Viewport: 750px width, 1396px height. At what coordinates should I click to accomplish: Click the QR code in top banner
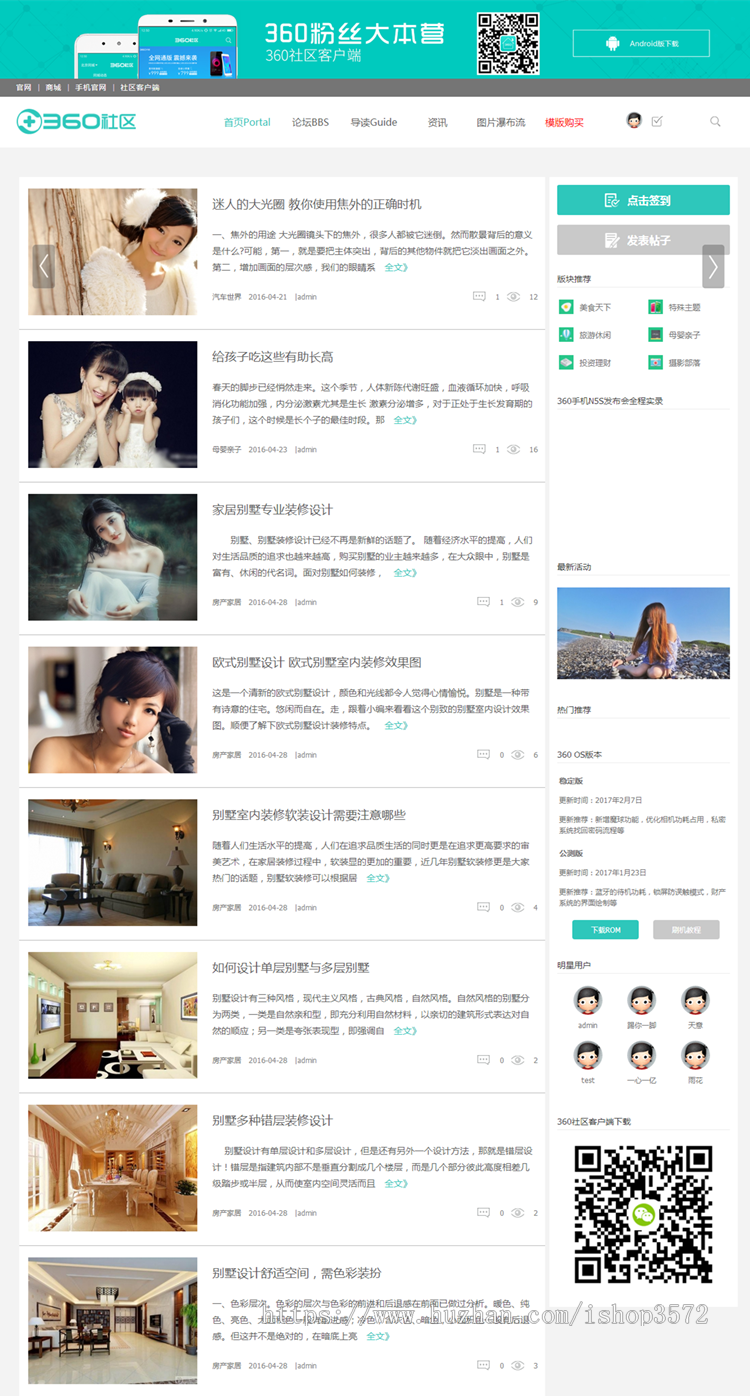coord(508,43)
